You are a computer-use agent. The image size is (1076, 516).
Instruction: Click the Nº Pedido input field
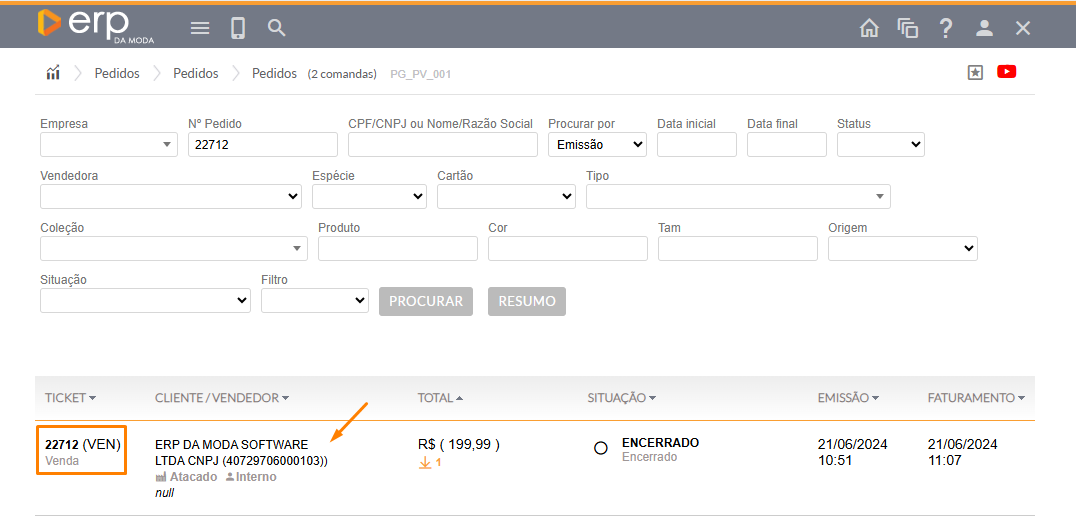(x=262, y=145)
